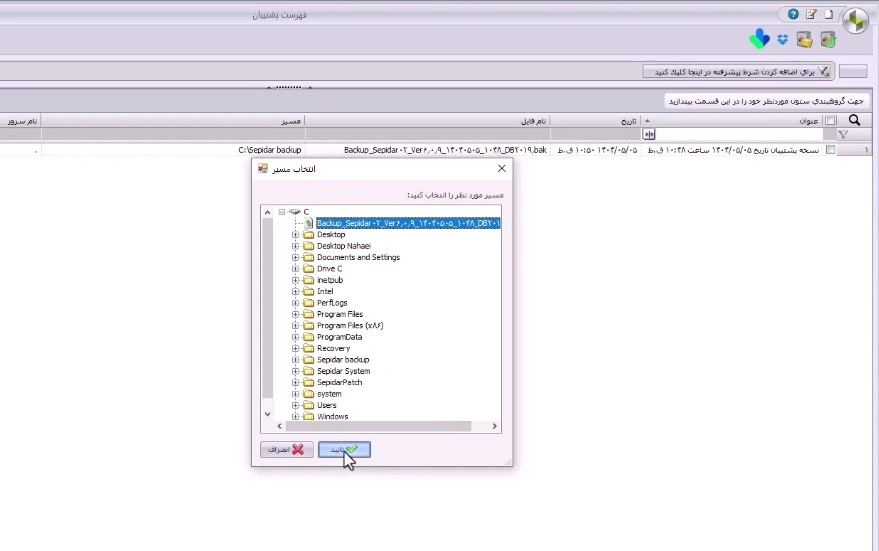Click row number 1 indicator in grid
Viewport: 879px width, 551px height.
point(854,150)
